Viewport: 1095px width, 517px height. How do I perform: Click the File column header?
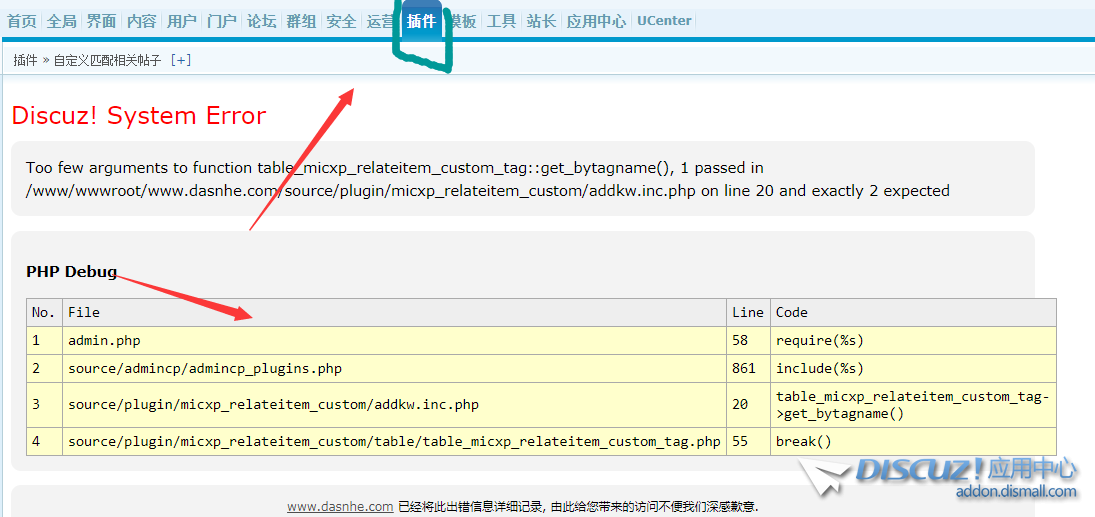[395, 312]
